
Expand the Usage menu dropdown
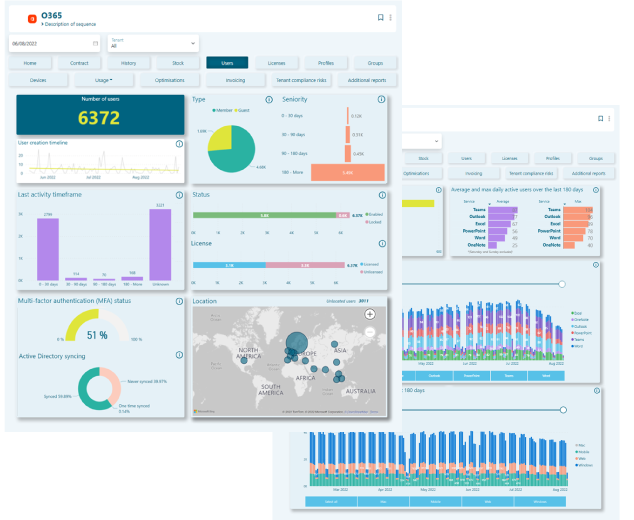pyautogui.click(x=111, y=80)
